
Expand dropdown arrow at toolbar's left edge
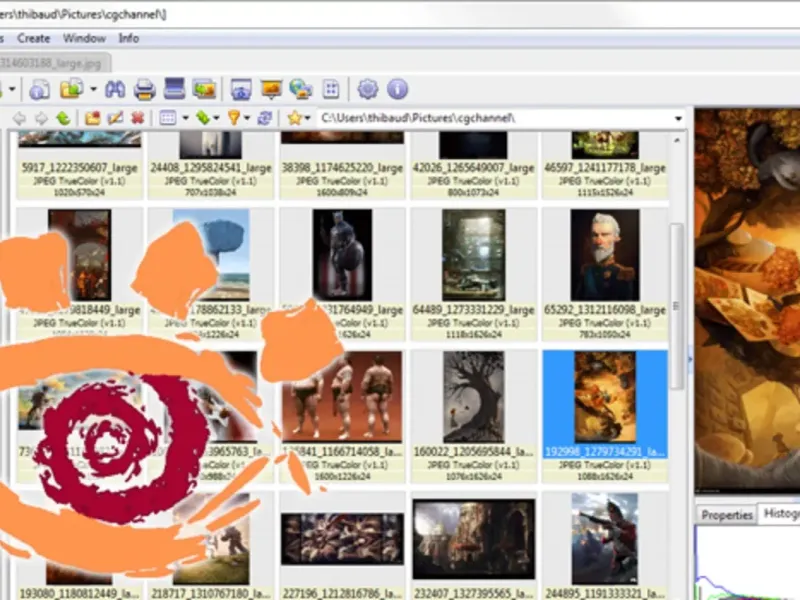pos(12,89)
